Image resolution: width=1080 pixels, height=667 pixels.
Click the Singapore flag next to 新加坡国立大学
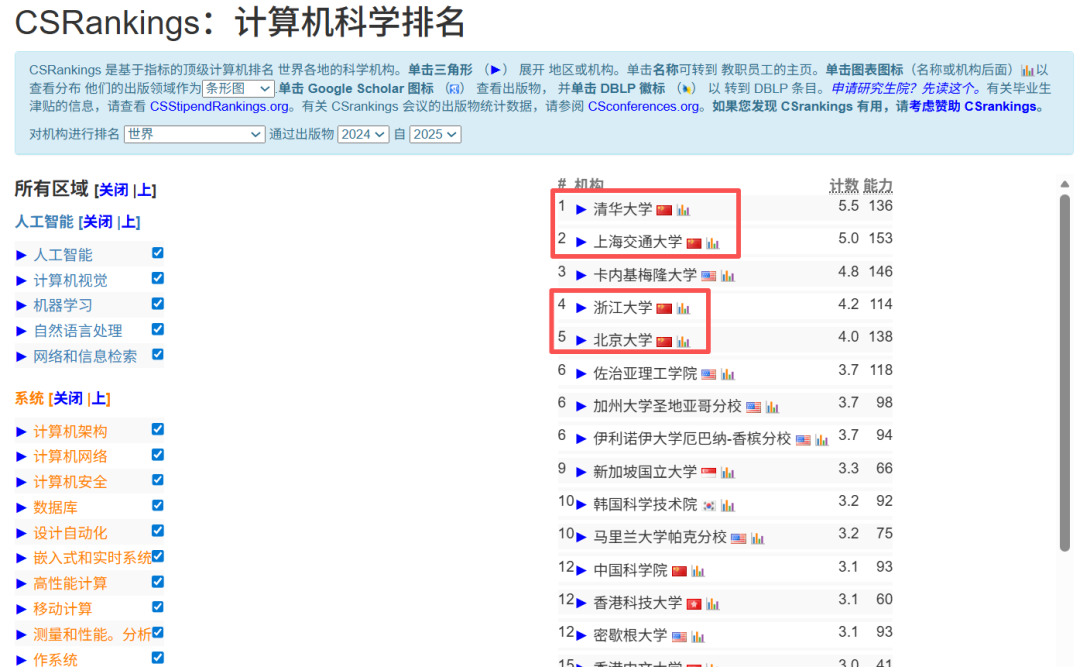click(709, 473)
